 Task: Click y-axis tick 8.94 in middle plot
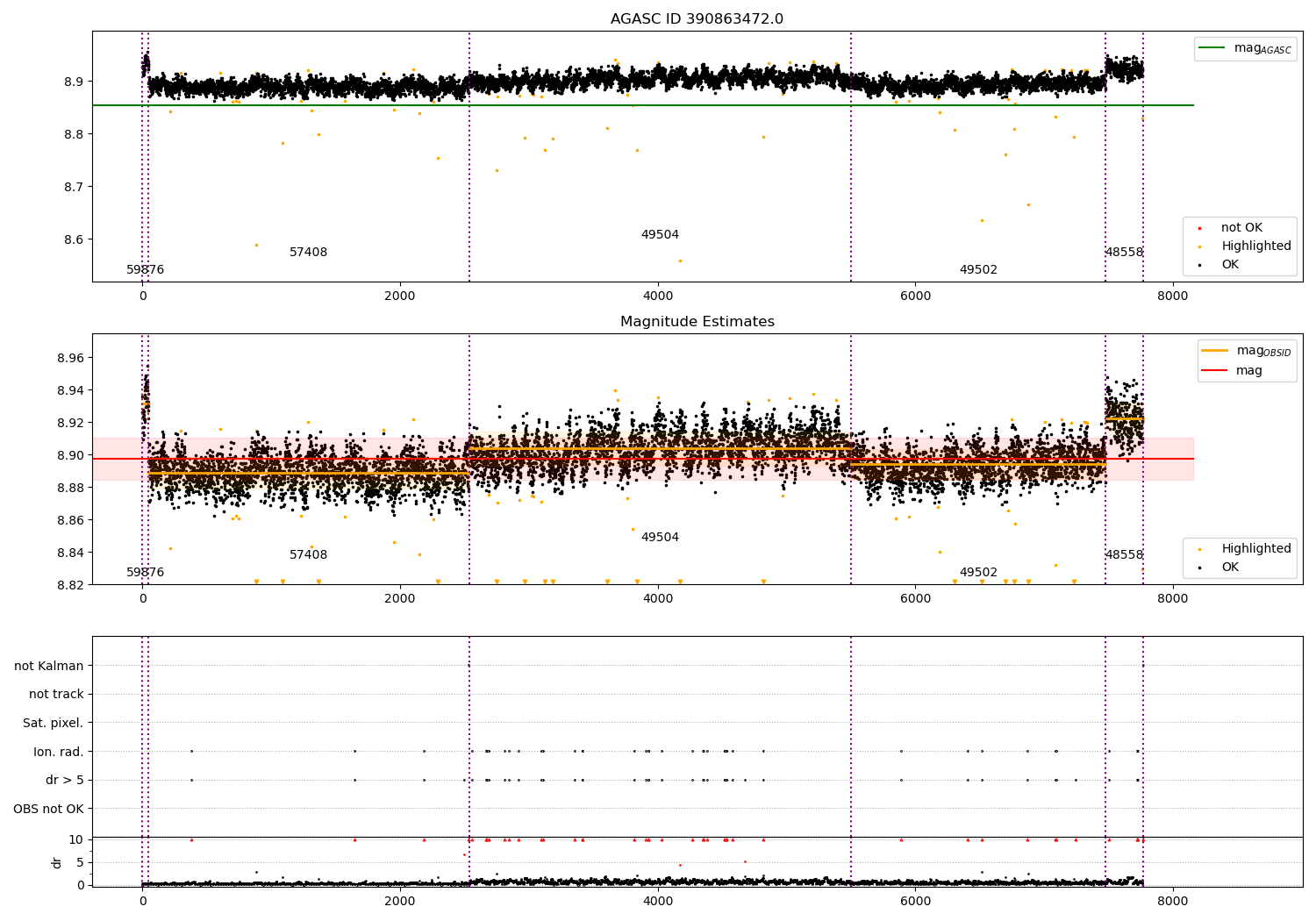(x=71, y=390)
